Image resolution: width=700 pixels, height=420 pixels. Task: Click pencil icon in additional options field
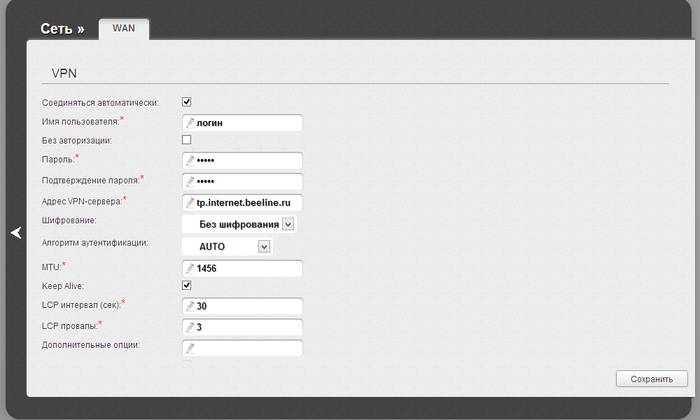[x=190, y=348]
